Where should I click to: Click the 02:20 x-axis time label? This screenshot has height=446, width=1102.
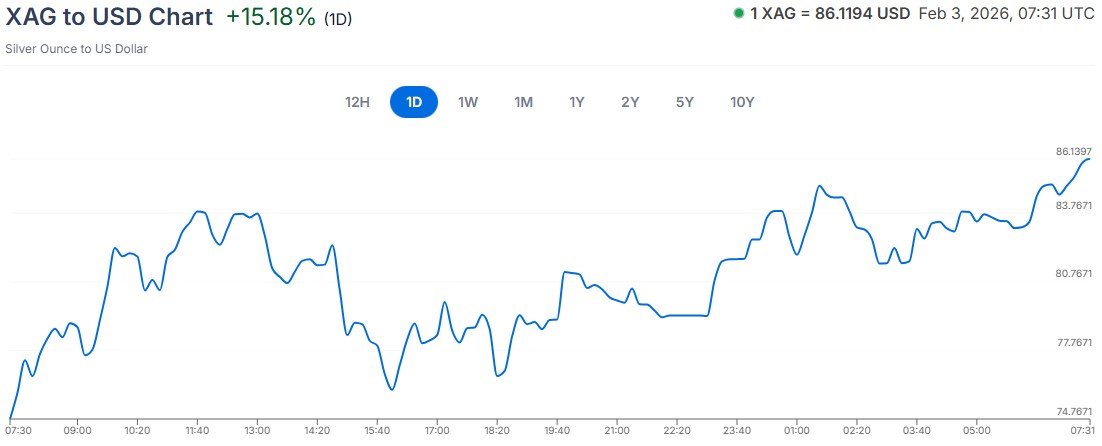point(856,429)
